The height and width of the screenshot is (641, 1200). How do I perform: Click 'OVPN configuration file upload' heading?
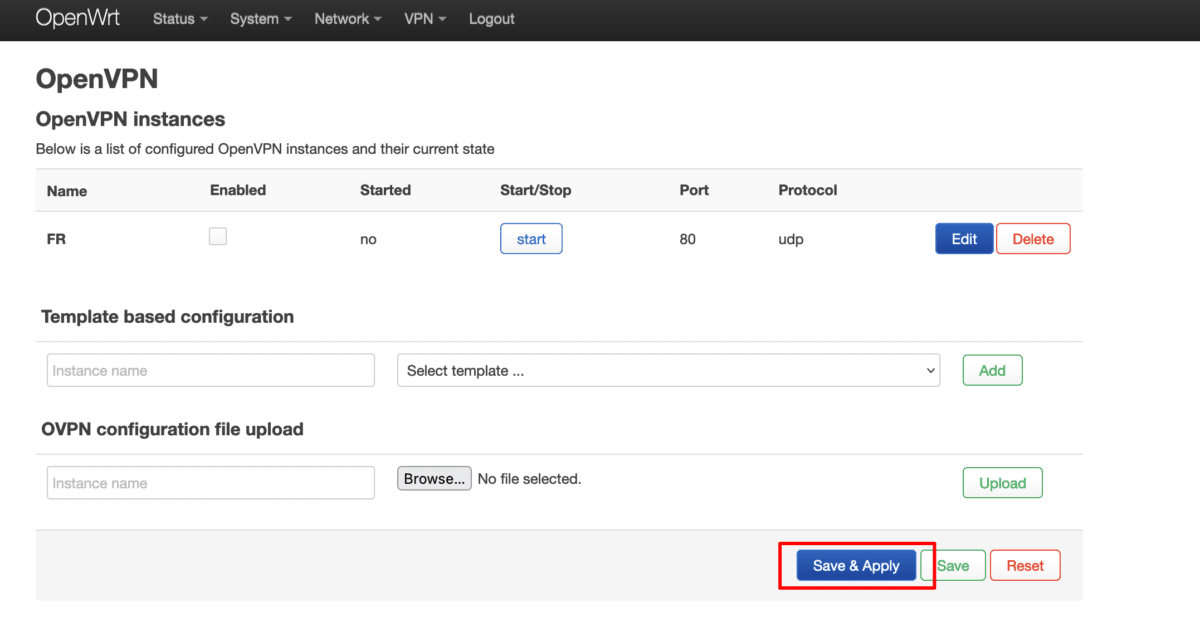click(x=172, y=430)
